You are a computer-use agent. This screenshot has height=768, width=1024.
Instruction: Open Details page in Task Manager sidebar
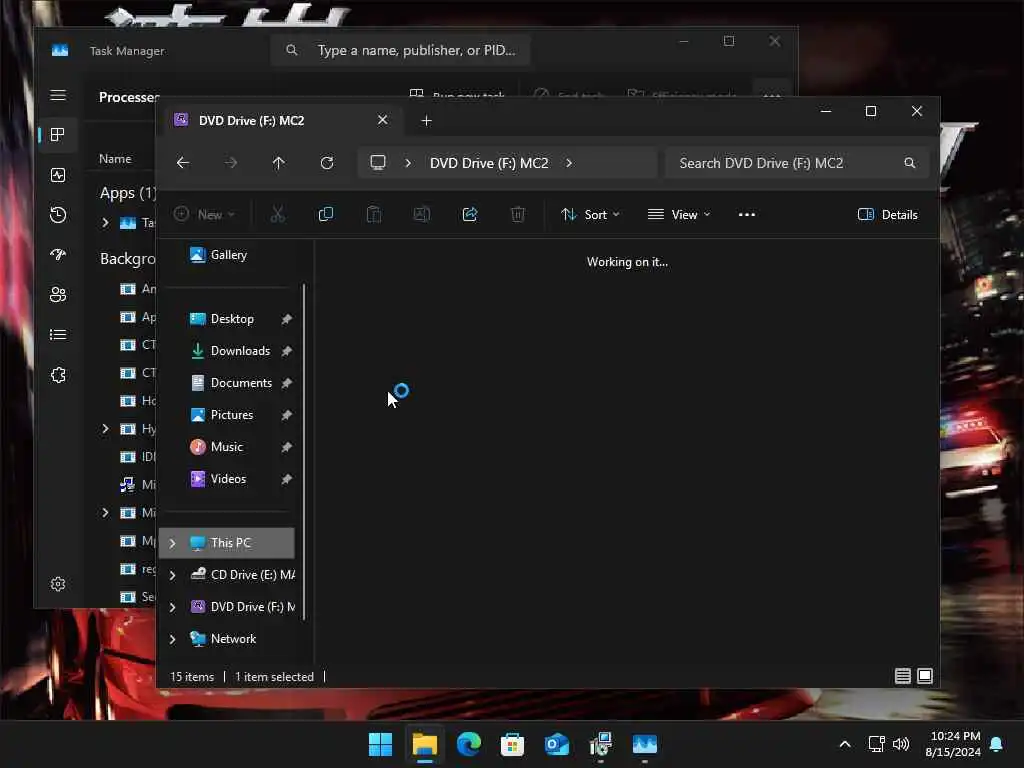(58, 335)
